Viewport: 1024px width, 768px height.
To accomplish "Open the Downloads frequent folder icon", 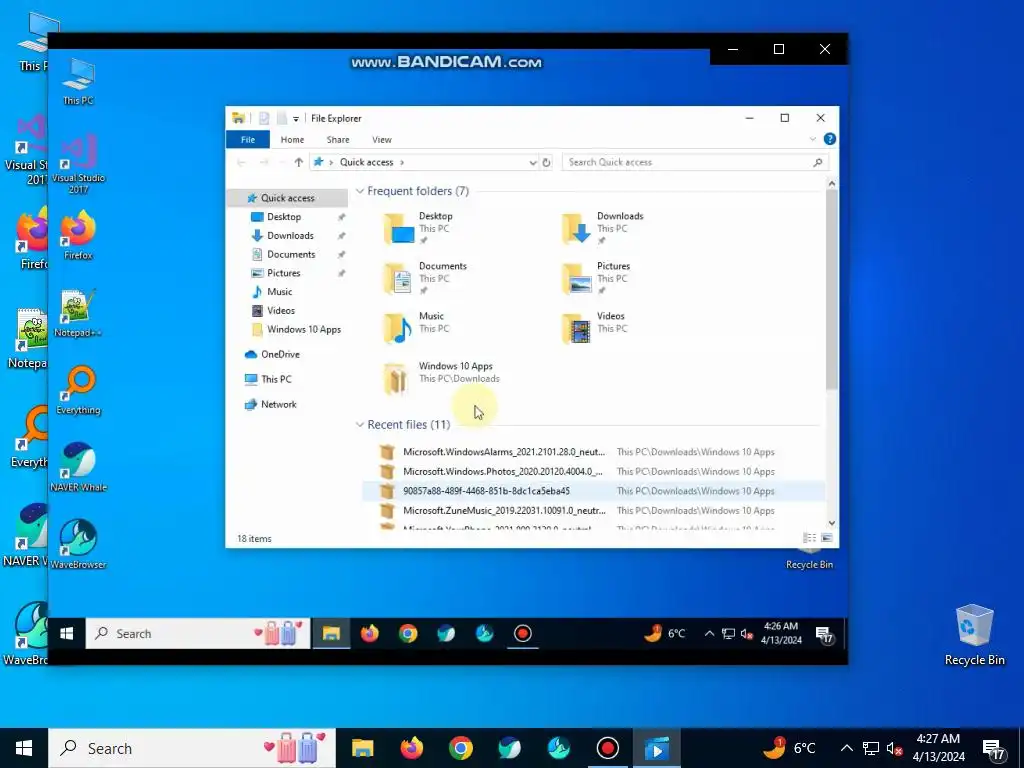I will [576, 229].
